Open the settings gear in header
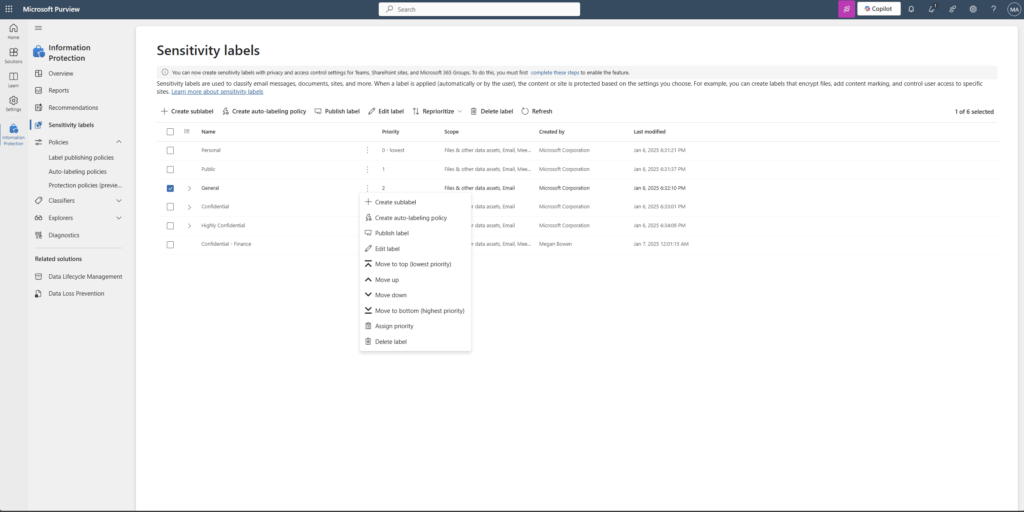Screen dimensions: 1024x512 tap(973, 9)
